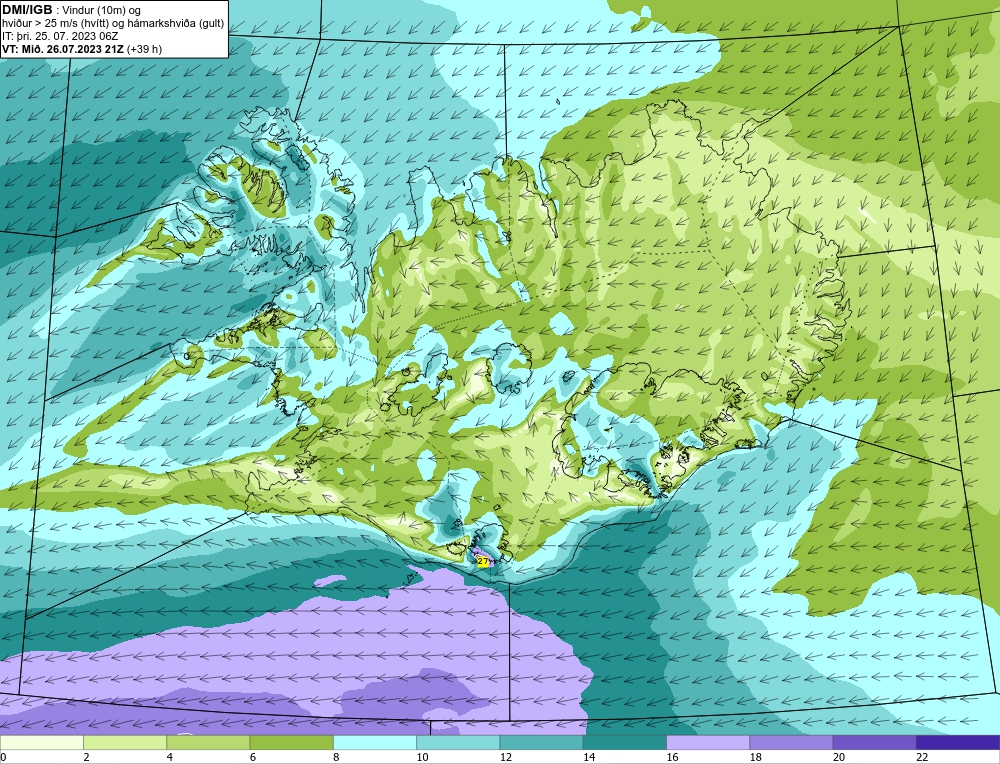Select the 6–8 m/s olive green swatch
This screenshot has height=764, width=1000.
click(291, 743)
